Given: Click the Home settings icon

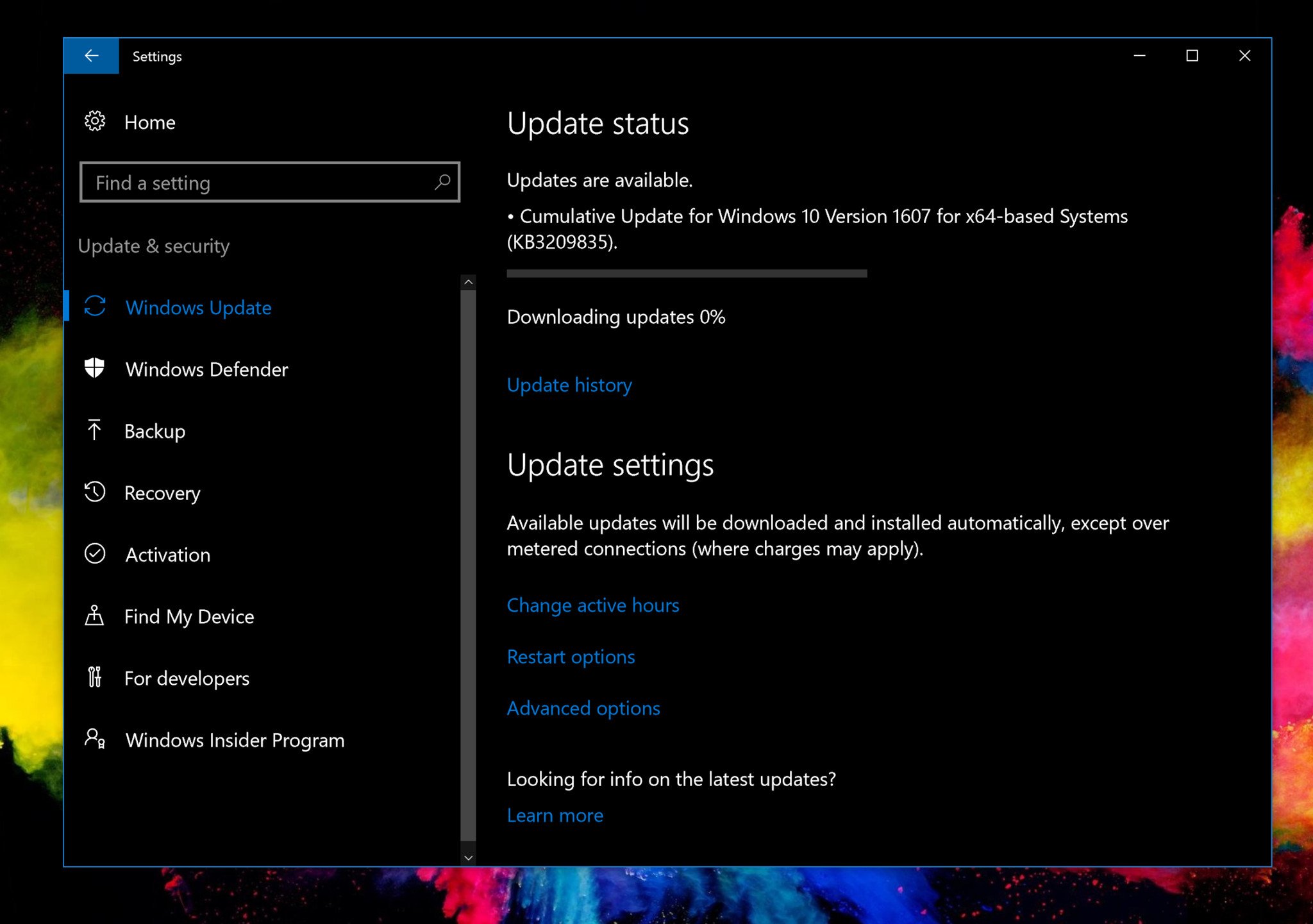Looking at the screenshot, I should (x=96, y=121).
